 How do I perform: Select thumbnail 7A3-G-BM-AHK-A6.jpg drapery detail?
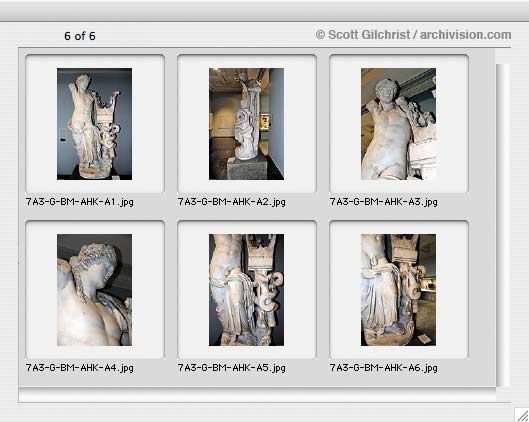click(398, 290)
